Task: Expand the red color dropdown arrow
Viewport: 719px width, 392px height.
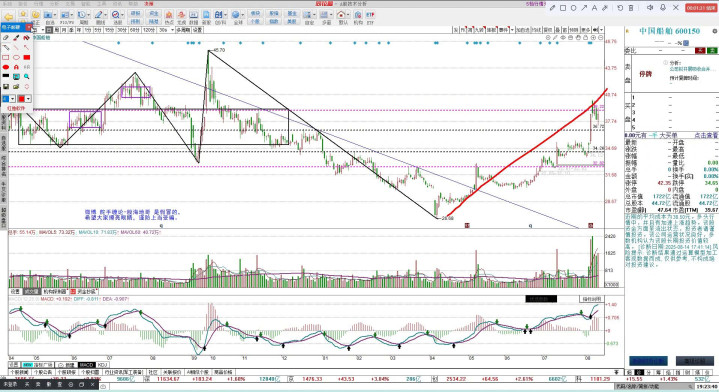Action: click(28, 99)
